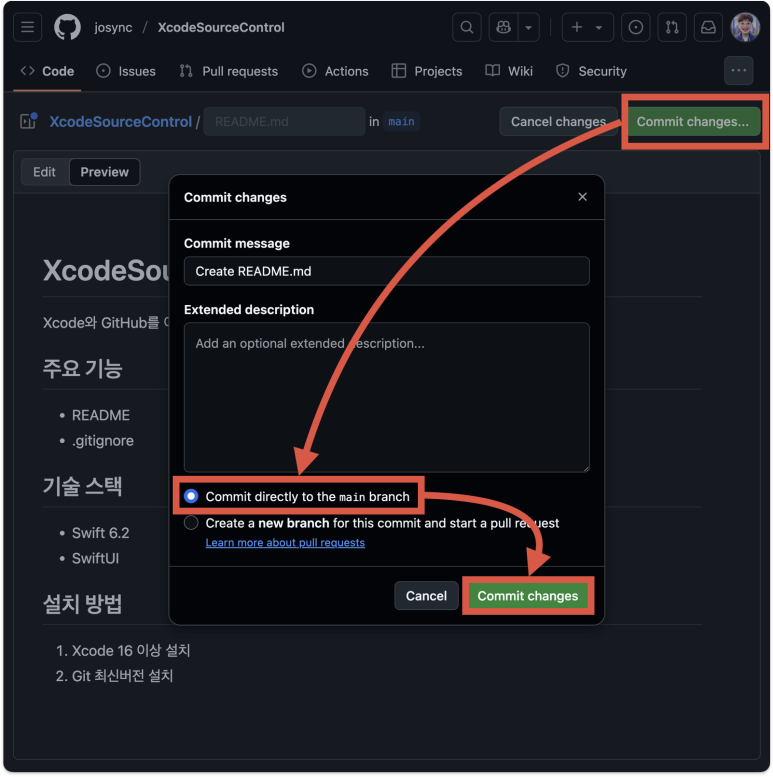Screen dimensions: 773x777
Task: Toggle the file tree sidebar icon
Action: click(x=28, y=121)
